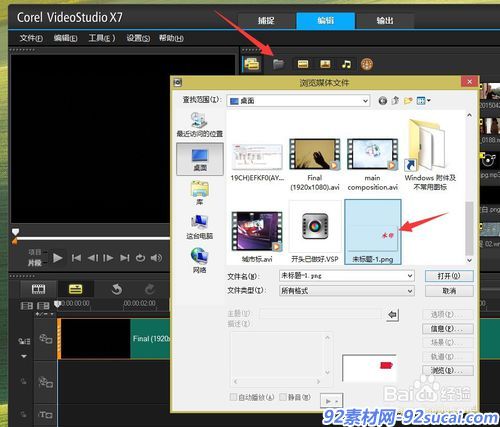Switch to timeline view icon

75,289
